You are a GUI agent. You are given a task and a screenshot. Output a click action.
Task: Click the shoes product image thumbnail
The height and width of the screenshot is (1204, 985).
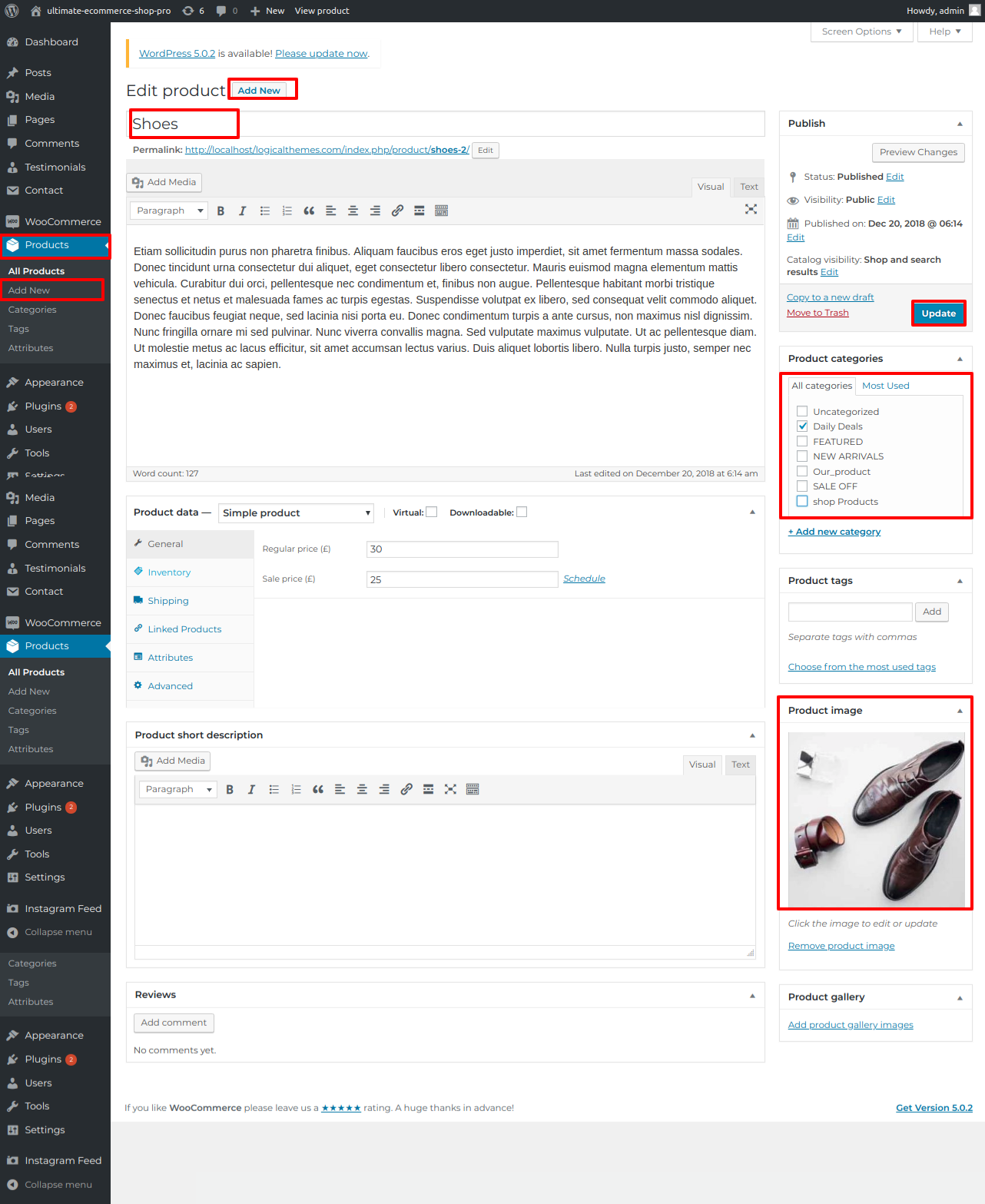[877, 820]
